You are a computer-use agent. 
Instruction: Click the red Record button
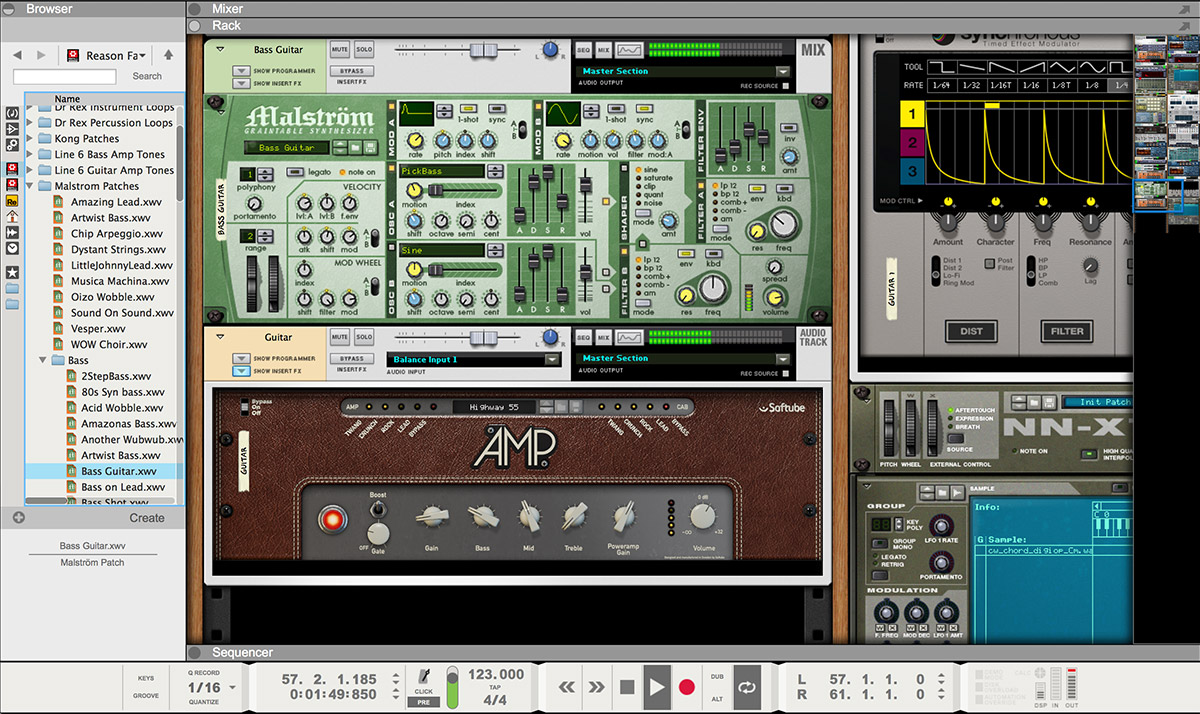pyautogui.click(x=687, y=687)
